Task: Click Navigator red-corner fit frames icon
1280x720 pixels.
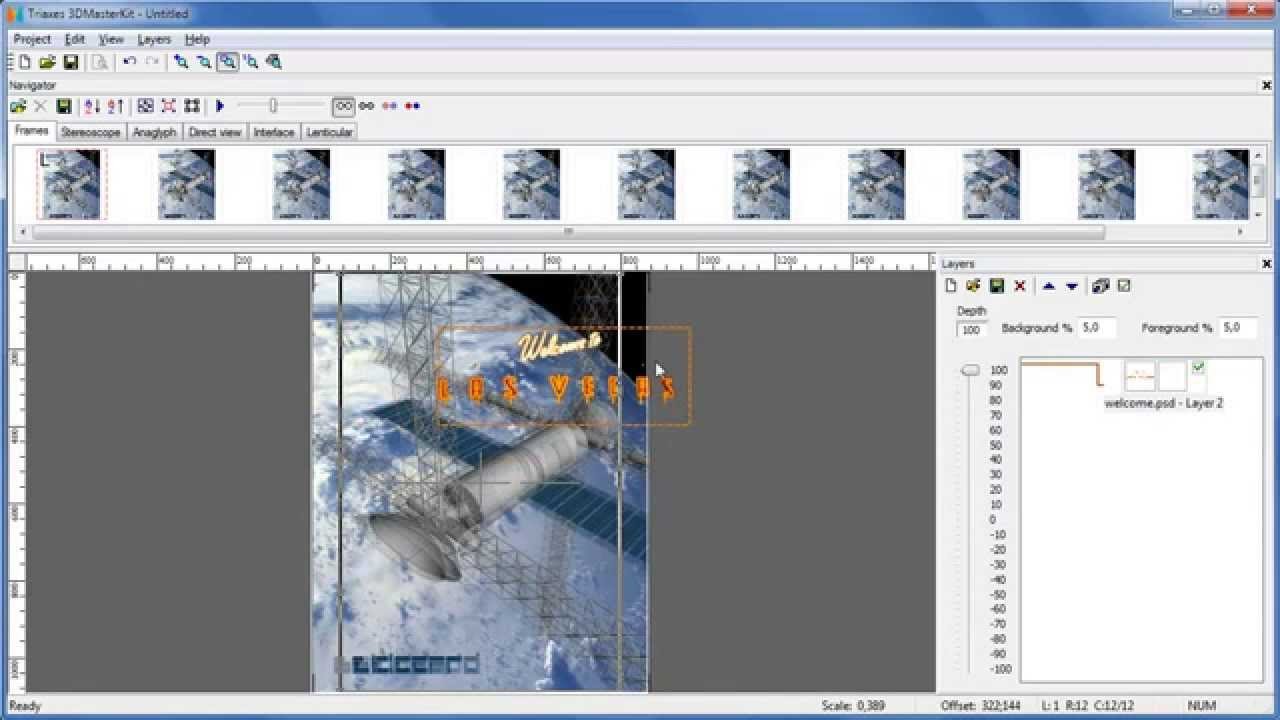Action: tap(168, 106)
